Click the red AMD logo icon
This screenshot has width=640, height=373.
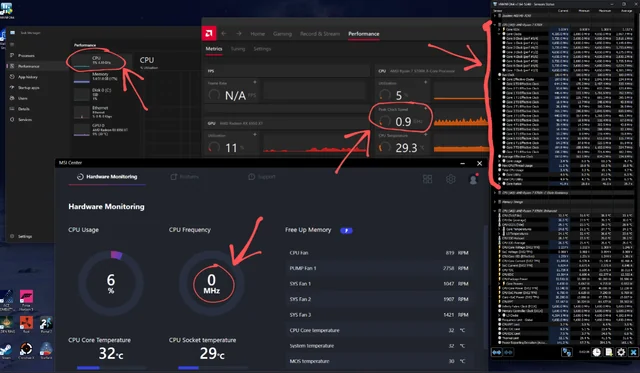pyautogui.click(x=209, y=33)
